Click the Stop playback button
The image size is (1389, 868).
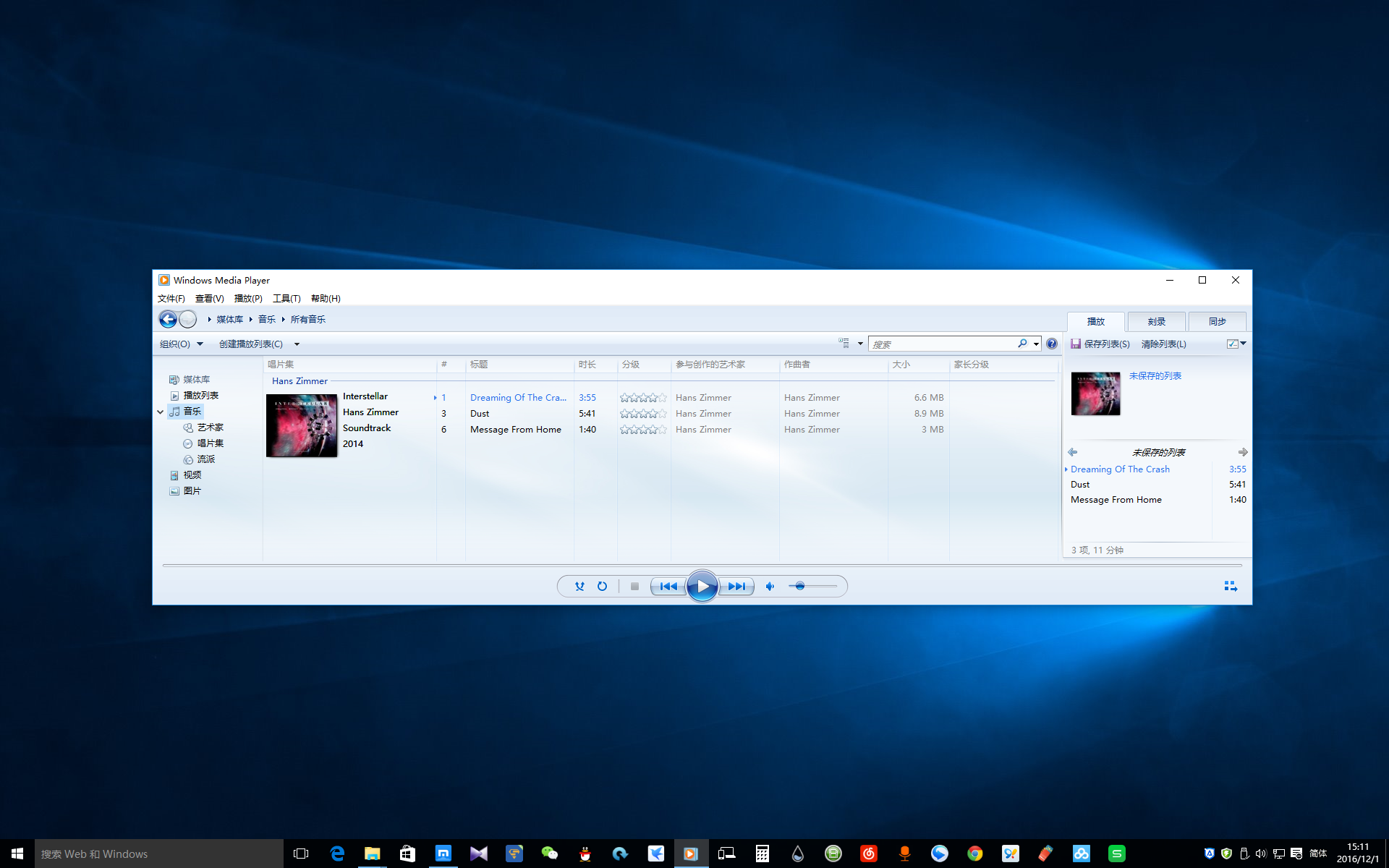[634, 587]
